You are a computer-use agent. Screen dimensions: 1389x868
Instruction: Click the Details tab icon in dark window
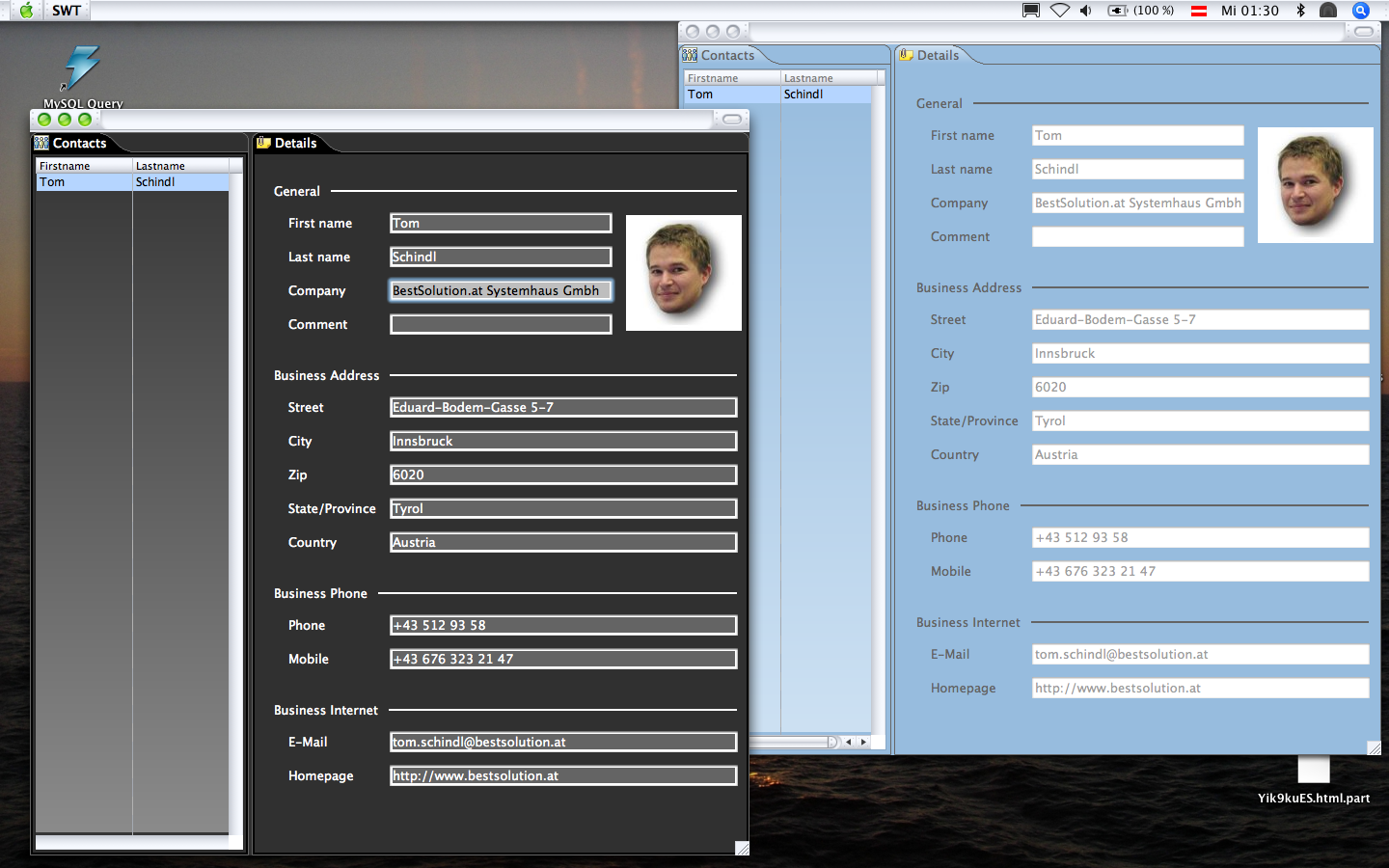tap(263, 143)
